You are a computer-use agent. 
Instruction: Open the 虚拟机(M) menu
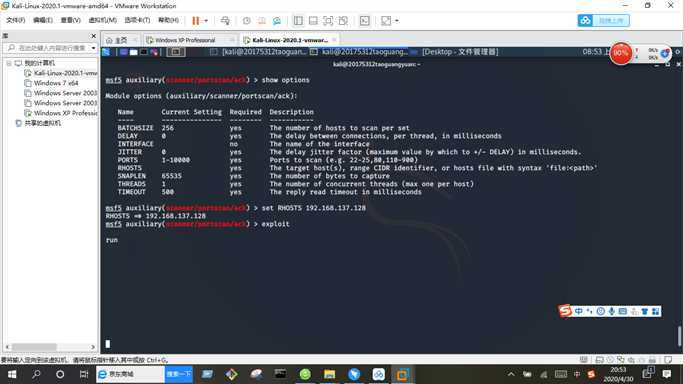click(x=102, y=20)
